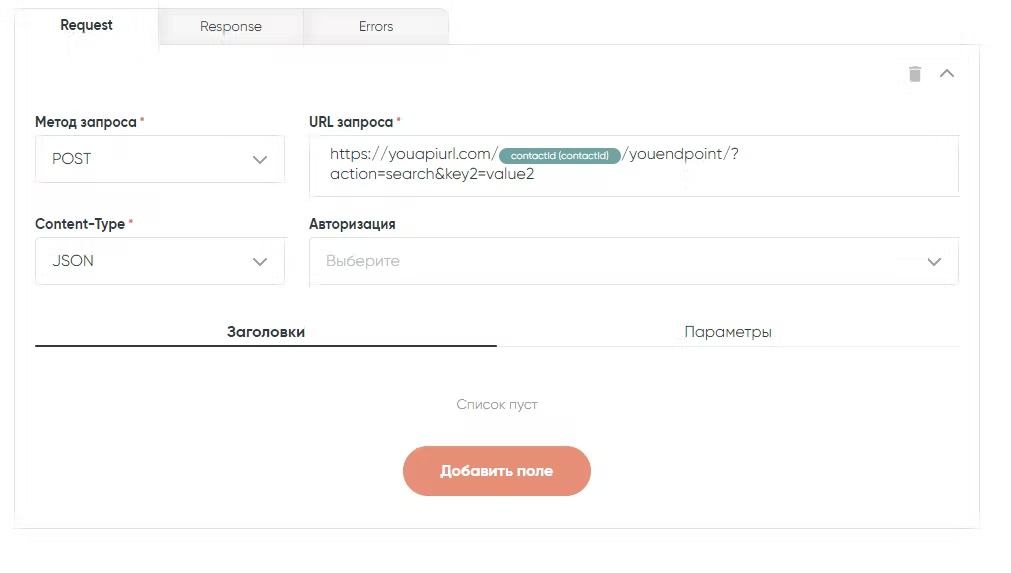
Task: Delete the request block with trash icon
Action: 914,74
